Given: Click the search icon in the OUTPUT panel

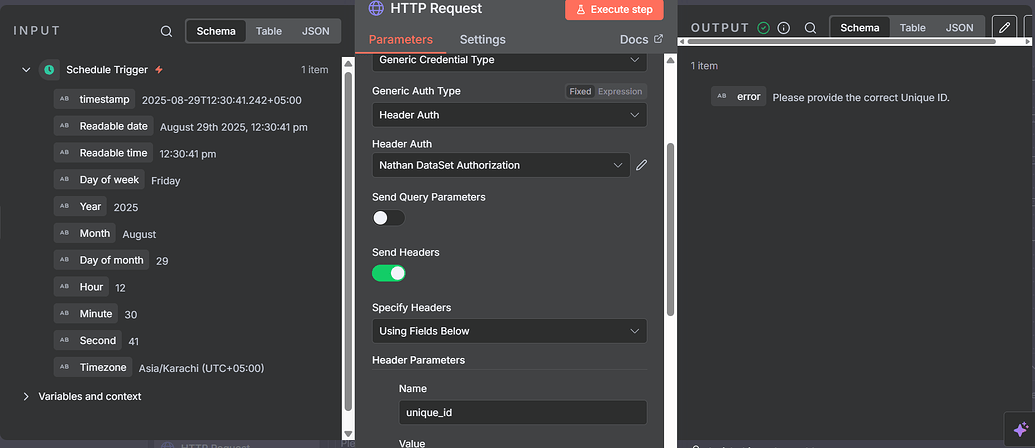Looking at the screenshot, I should coord(810,28).
